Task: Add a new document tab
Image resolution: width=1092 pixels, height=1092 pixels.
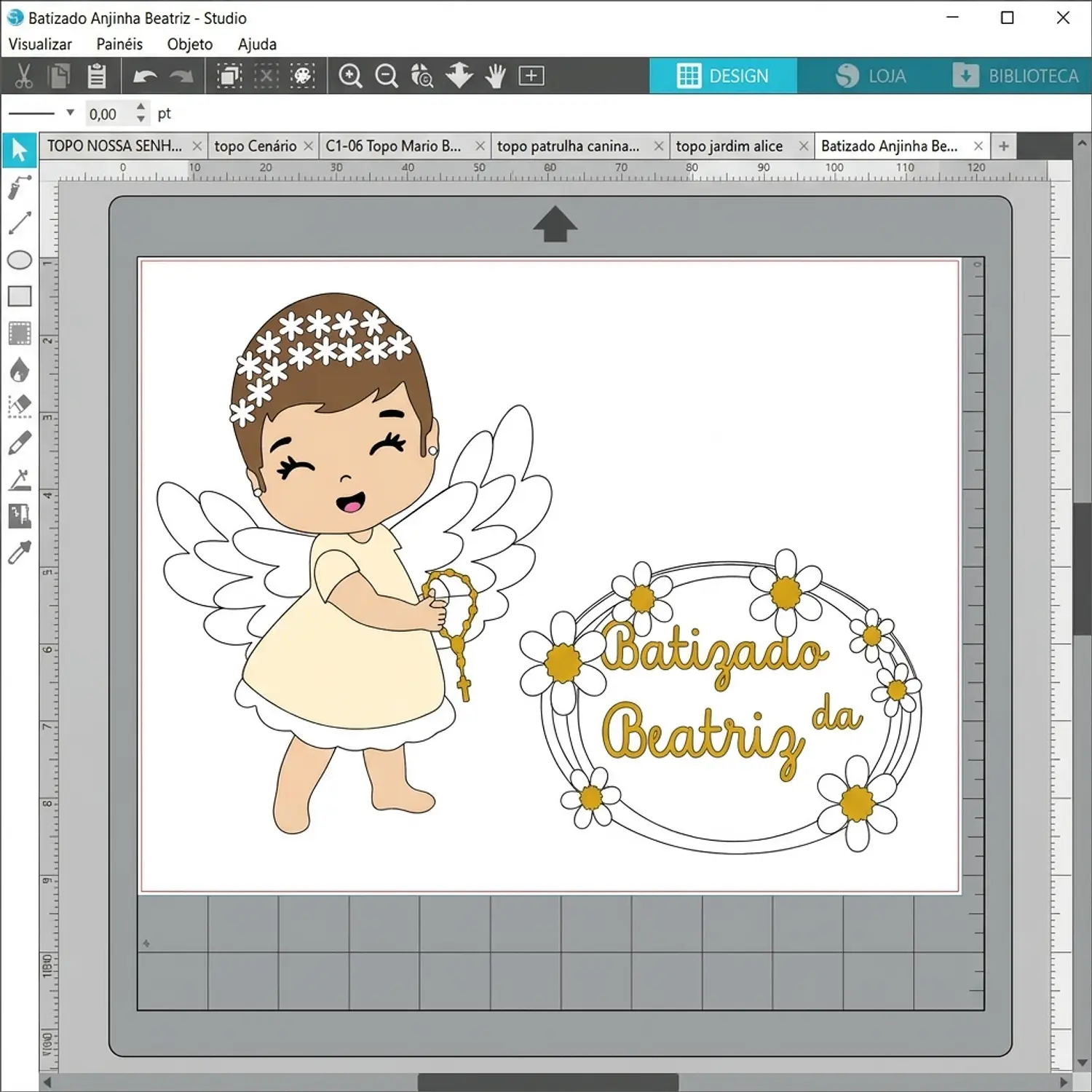Action: (1004, 146)
